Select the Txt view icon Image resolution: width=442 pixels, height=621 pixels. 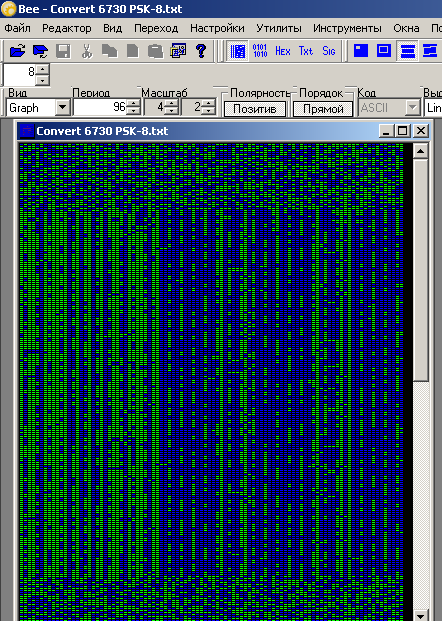tap(306, 51)
